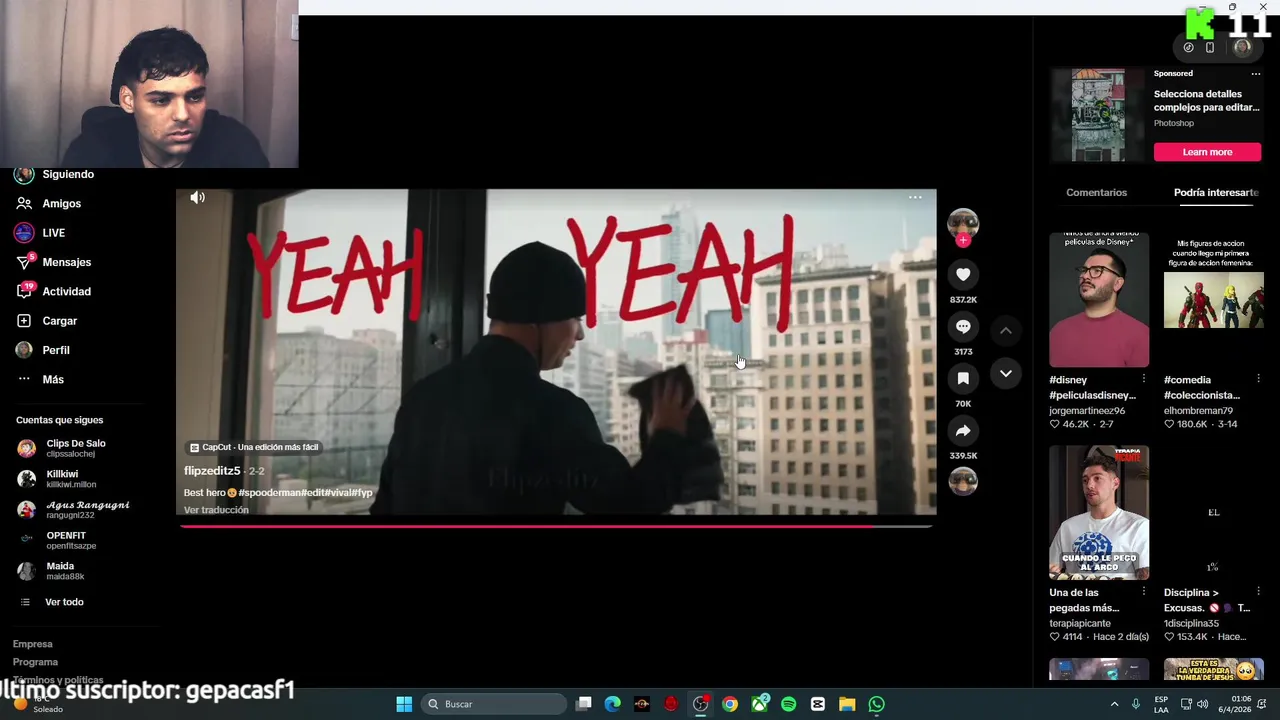Seek on the red video progress bar
The image size is (1280, 720).
(x=556, y=525)
